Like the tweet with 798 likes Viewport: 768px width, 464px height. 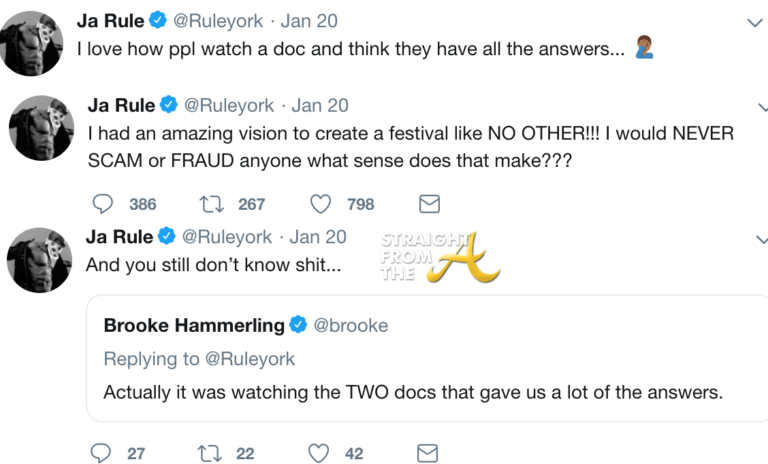click(320, 204)
